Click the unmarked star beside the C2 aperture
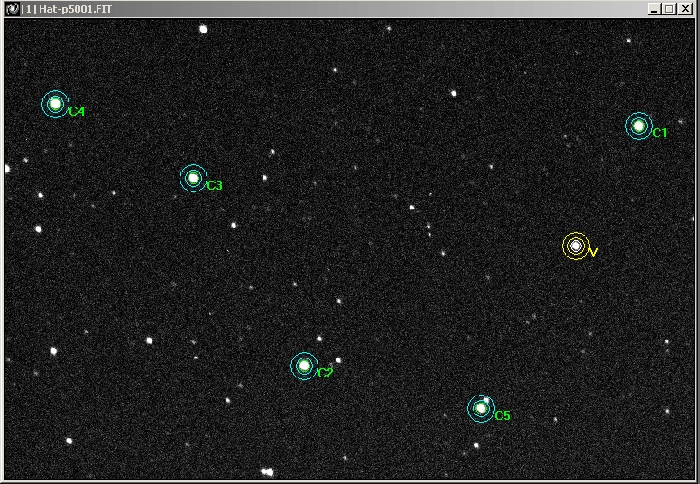The height and width of the screenshot is (484, 700). tap(338, 360)
